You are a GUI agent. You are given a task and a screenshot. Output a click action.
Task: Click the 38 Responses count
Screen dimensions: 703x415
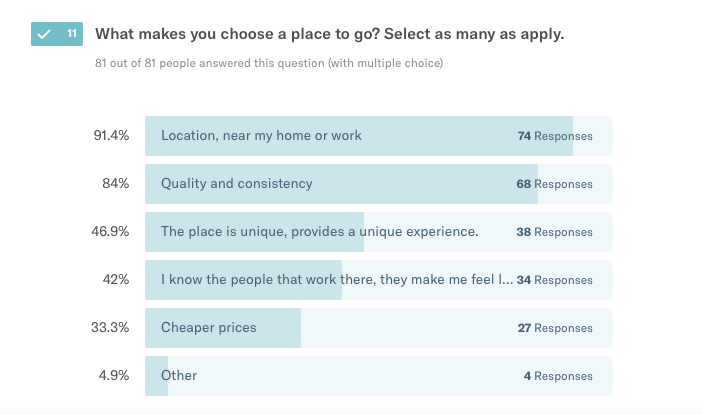coord(555,232)
